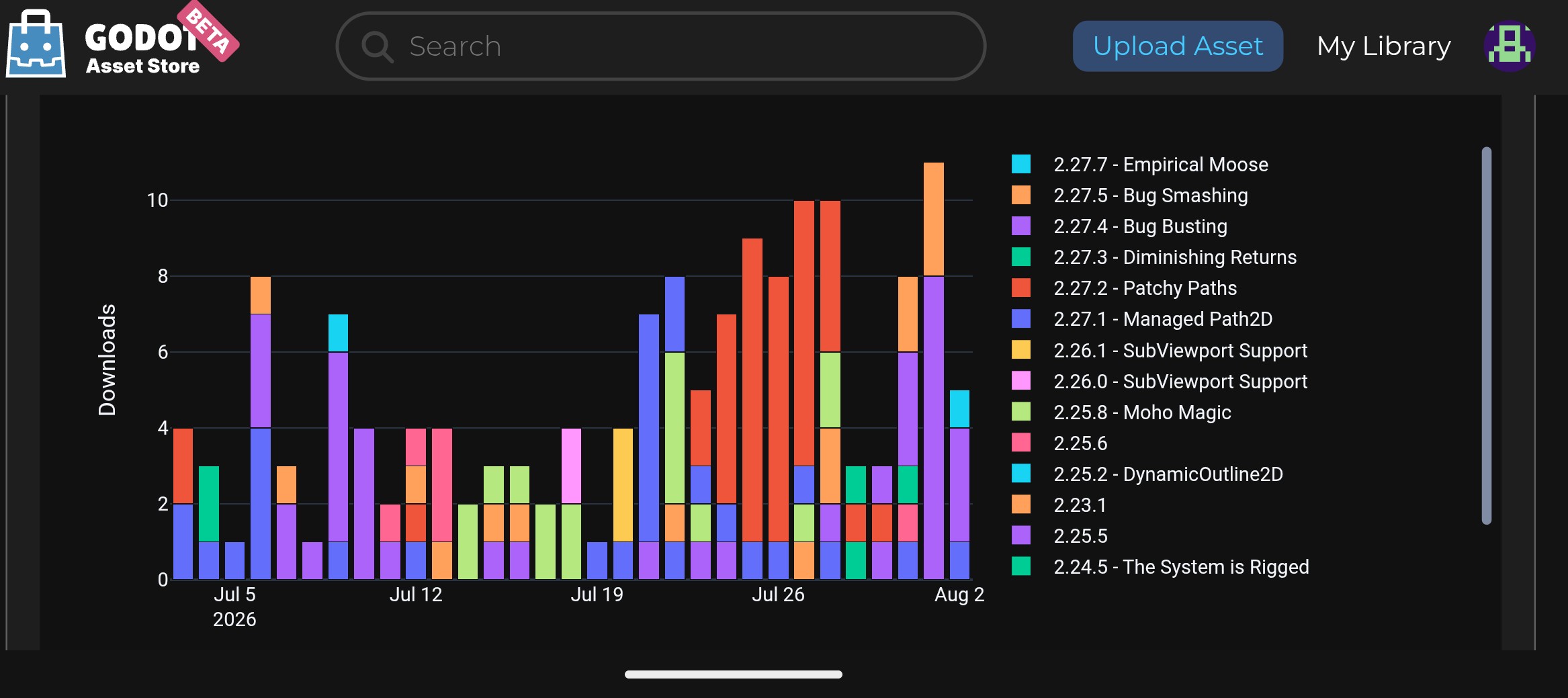Click the 2.26.1 SubViewport Support yellow swatch
The width and height of the screenshot is (1568, 698).
1021,349
